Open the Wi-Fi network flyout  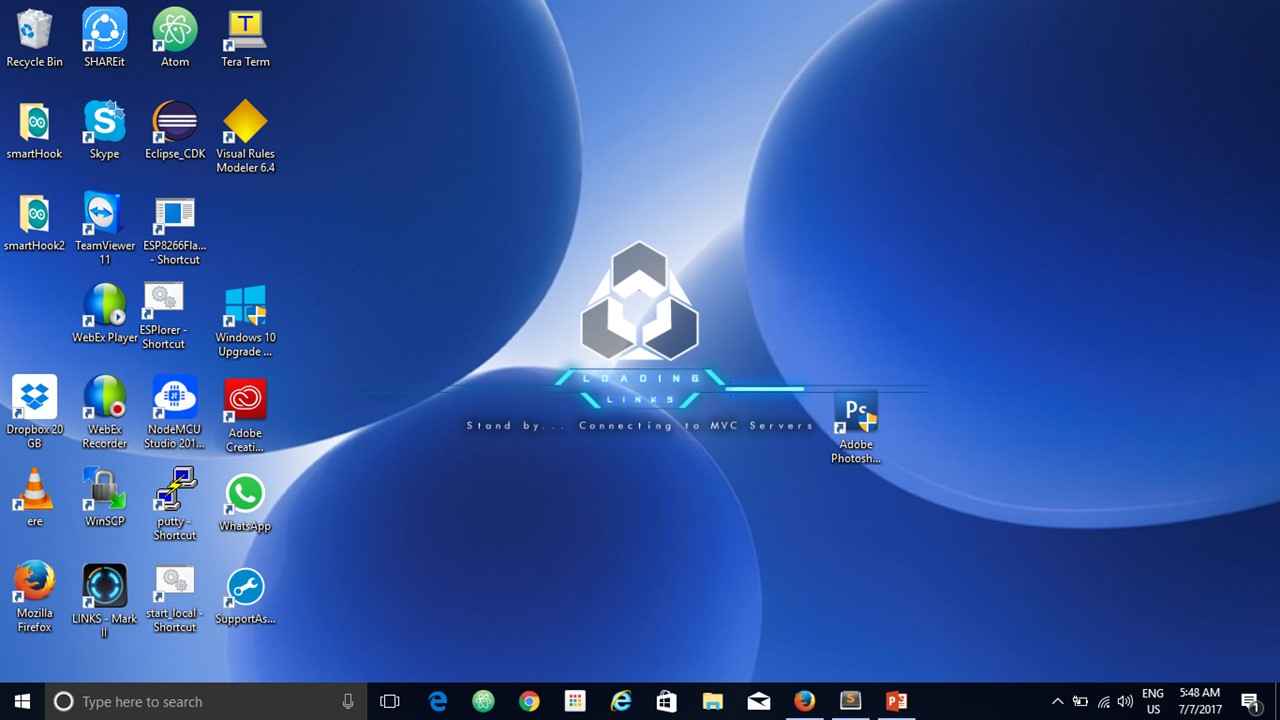[1103, 701]
